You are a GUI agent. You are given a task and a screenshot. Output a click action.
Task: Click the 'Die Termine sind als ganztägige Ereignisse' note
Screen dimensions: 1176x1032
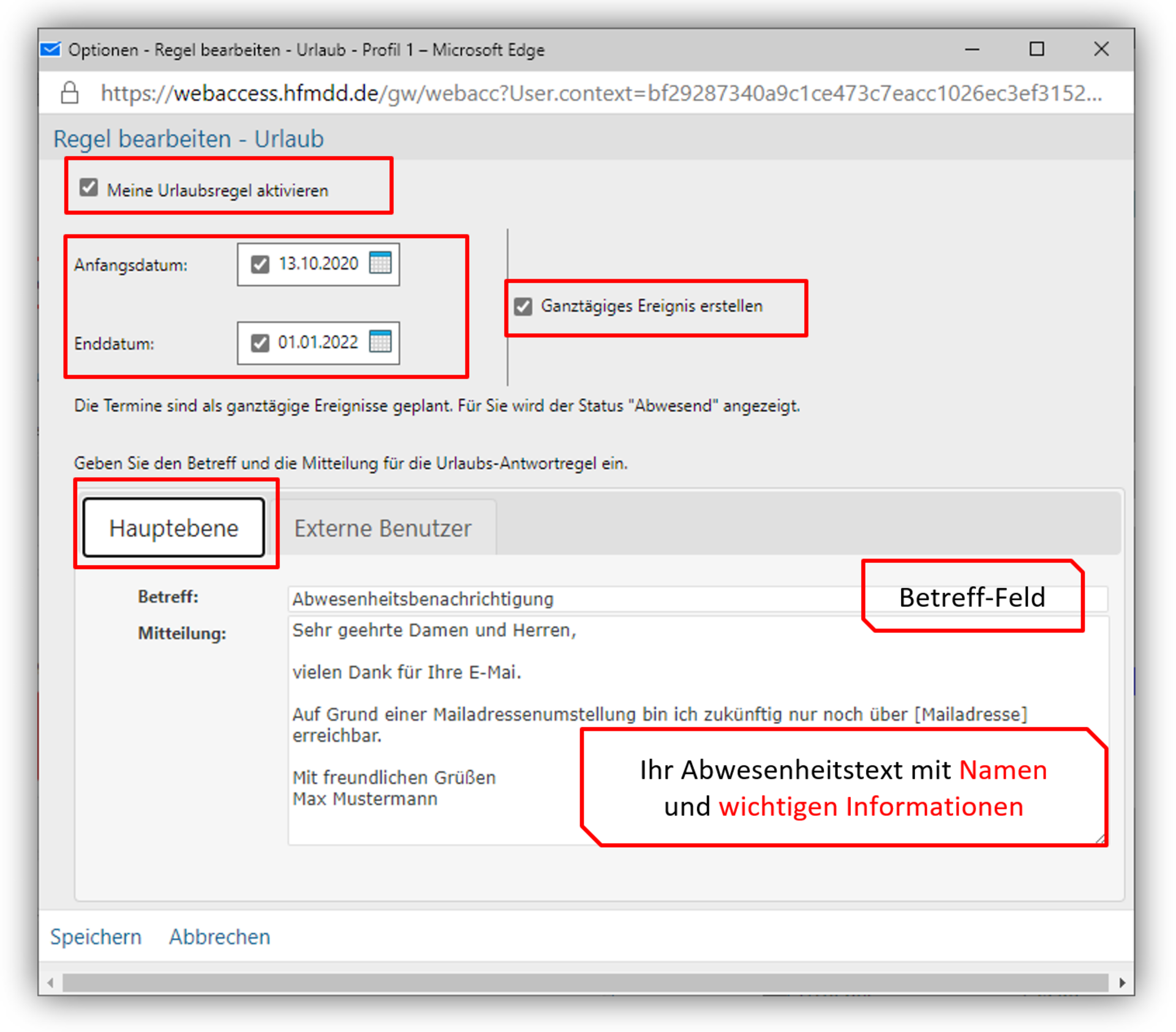pyautogui.click(x=437, y=406)
